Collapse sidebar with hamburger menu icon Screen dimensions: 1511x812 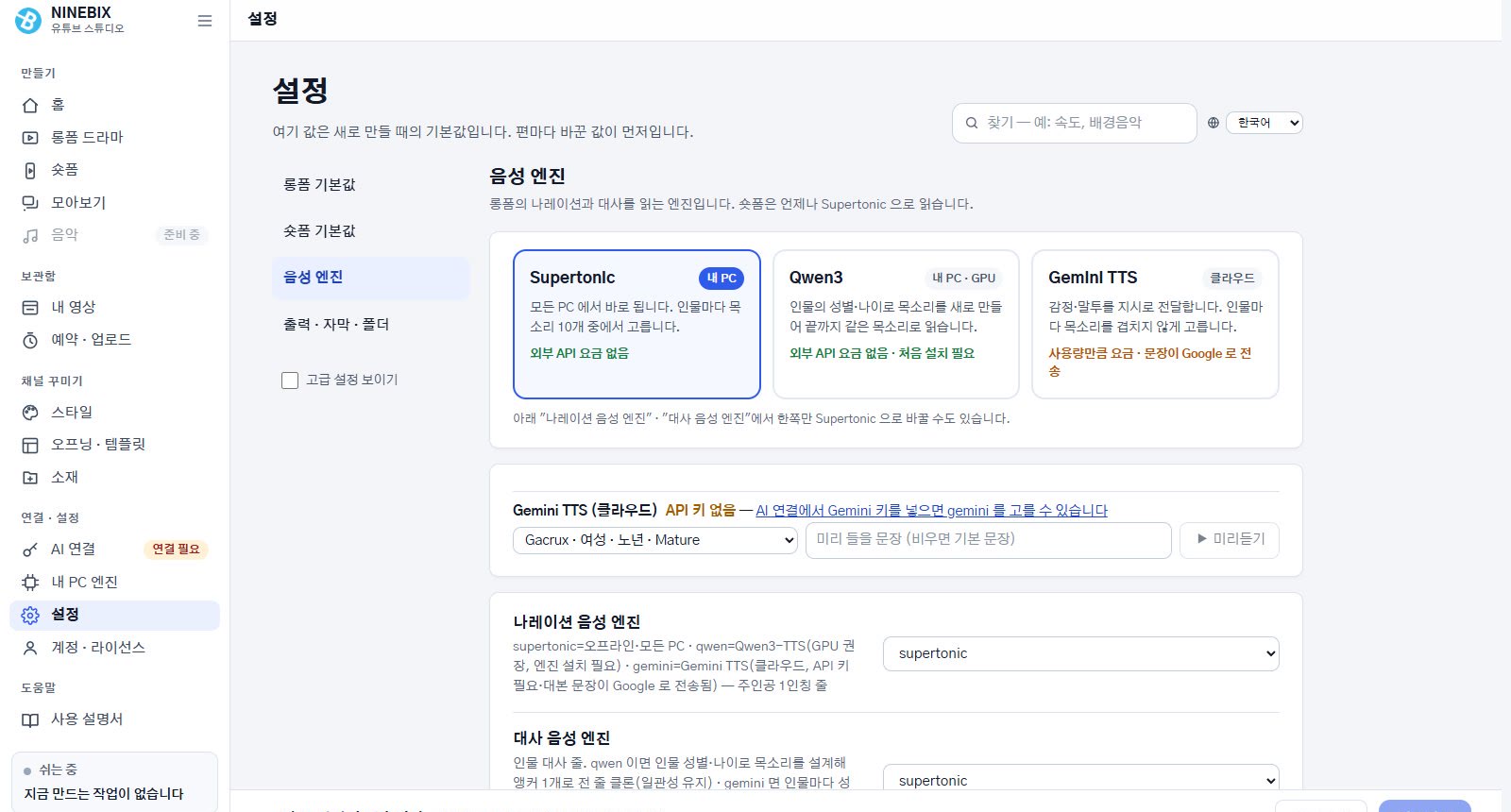pos(205,21)
